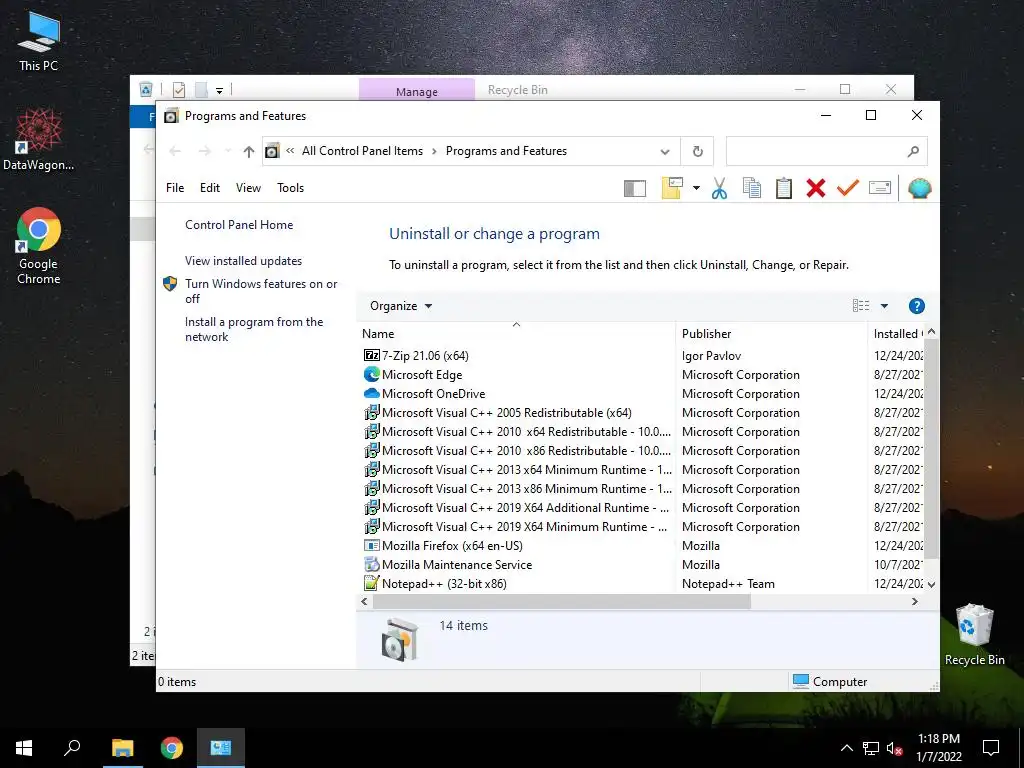Click the rename toolbar icon

tap(880, 188)
